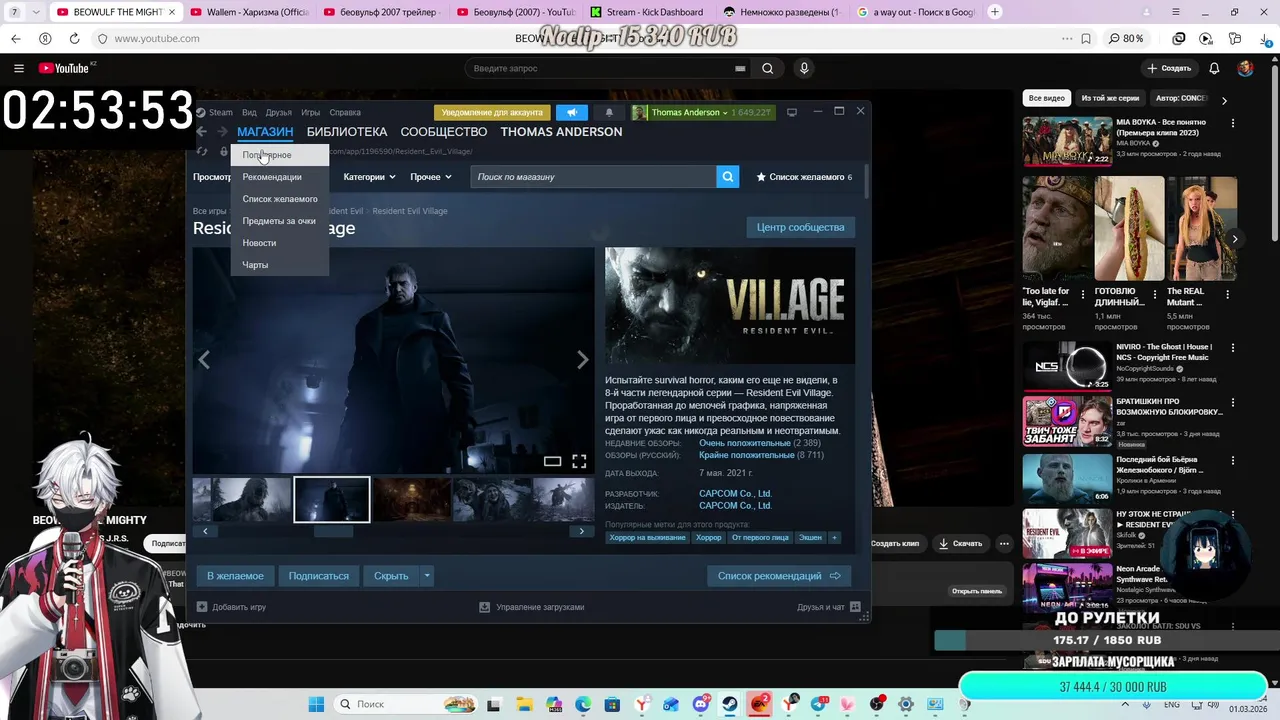
Task: Click the Friends and chat icon
Action: [x=856, y=607]
